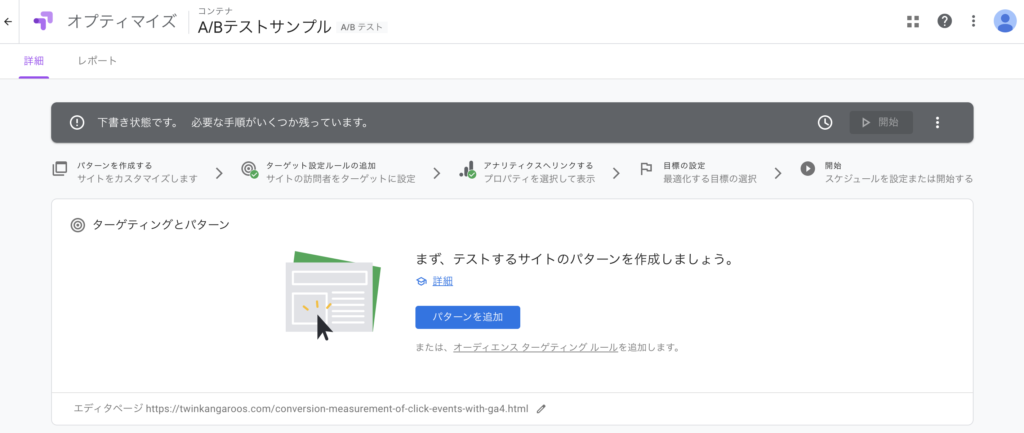Open オーディエンス ターゲティング ルール link

point(535,347)
